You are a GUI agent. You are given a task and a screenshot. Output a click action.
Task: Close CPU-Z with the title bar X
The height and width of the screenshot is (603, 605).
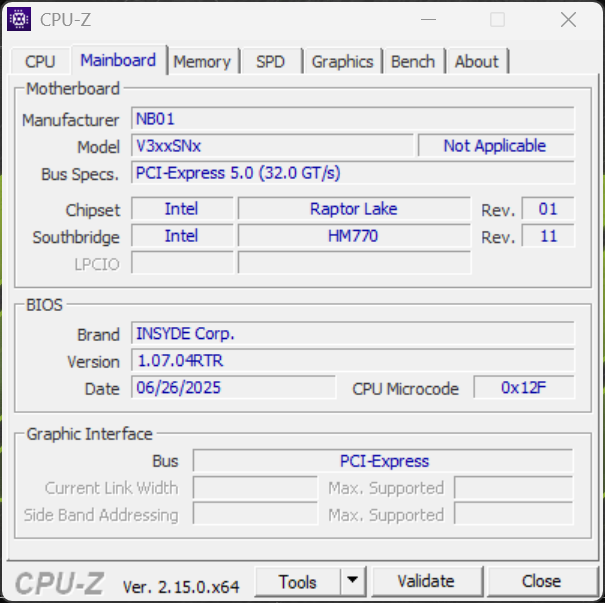click(x=568, y=19)
